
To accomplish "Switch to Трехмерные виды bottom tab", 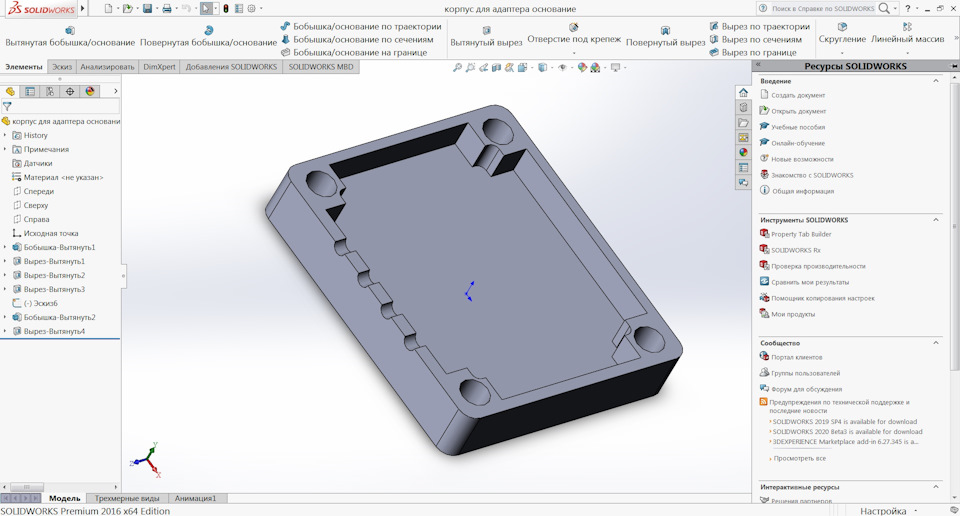I will (127, 498).
